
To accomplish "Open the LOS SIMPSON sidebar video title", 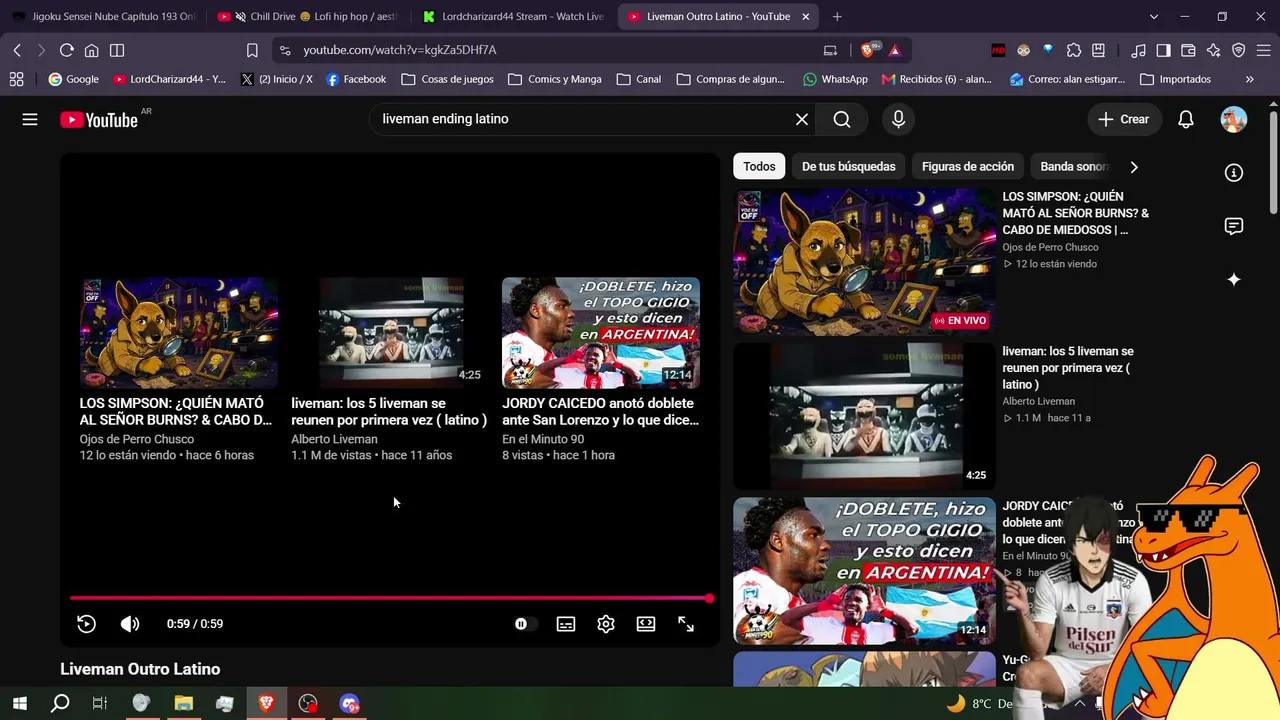I will pyautogui.click(x=1076, y=213).
